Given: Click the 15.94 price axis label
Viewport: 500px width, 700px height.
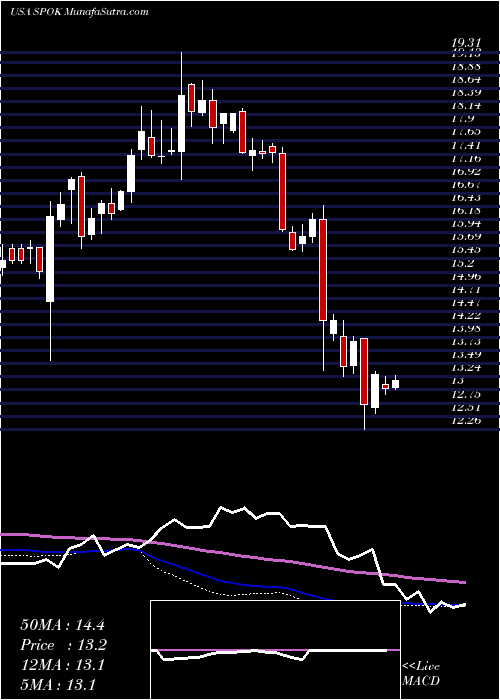Looking at the screenshot, I should (x=466, y=224).
